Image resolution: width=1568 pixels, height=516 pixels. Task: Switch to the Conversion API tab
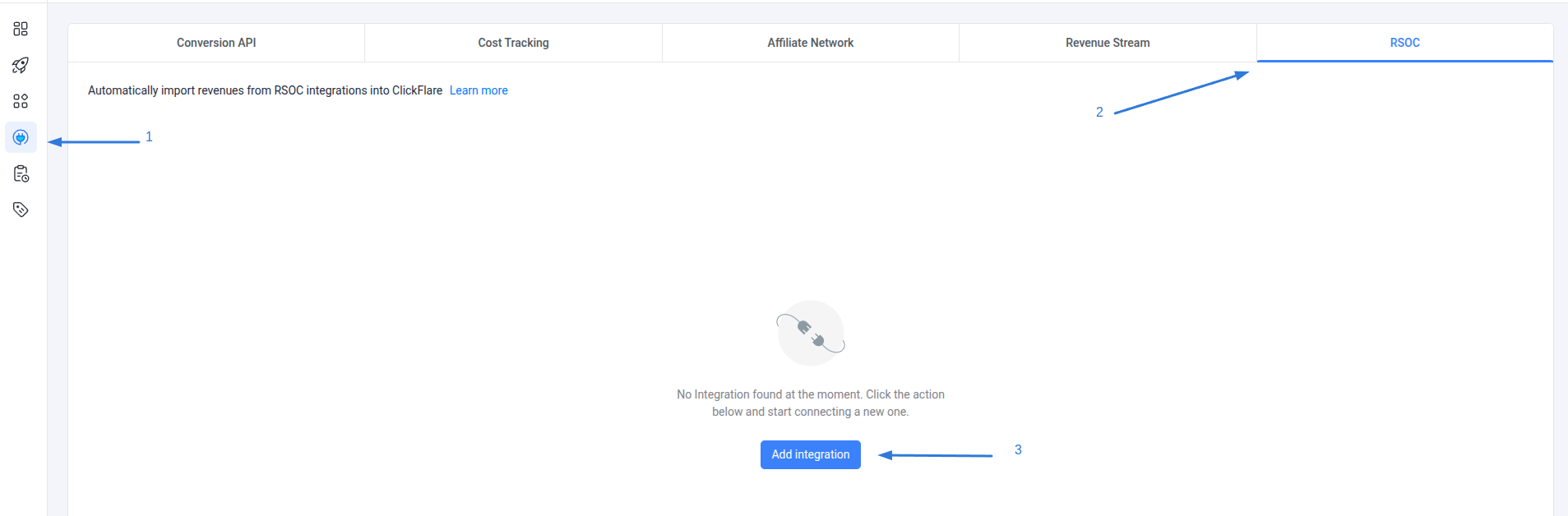coord(216,43)
